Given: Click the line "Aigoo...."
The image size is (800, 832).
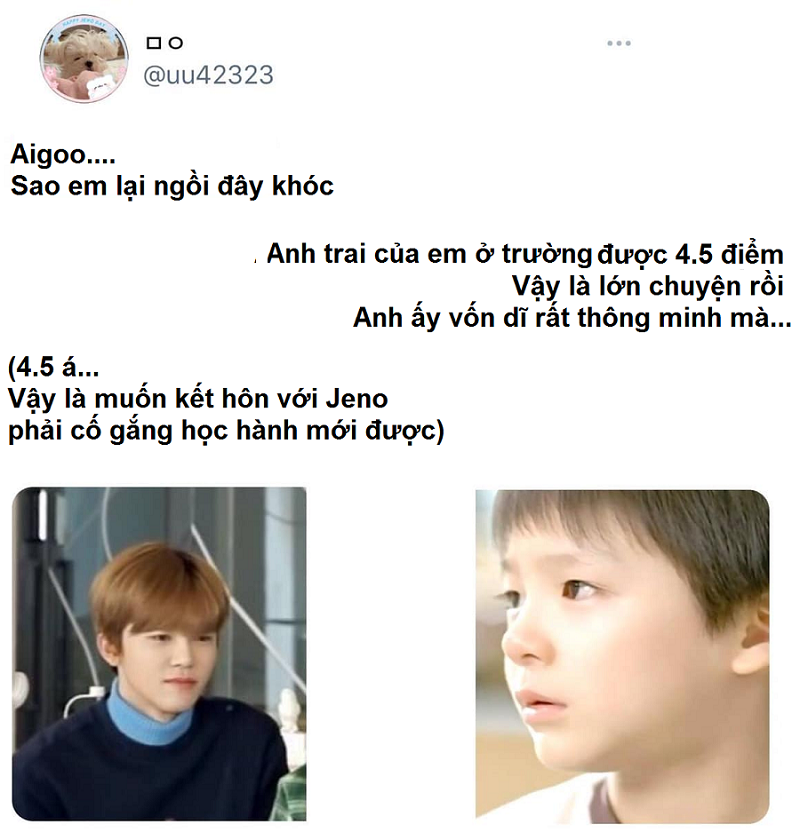Looking at the screenshot, I should pyautogui.click(x=63, y=154).
